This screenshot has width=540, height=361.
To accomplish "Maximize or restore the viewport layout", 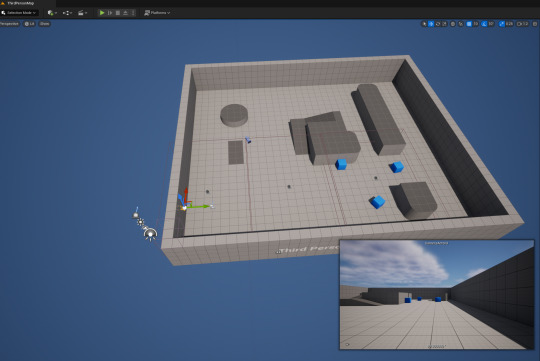I will point(535,24).
